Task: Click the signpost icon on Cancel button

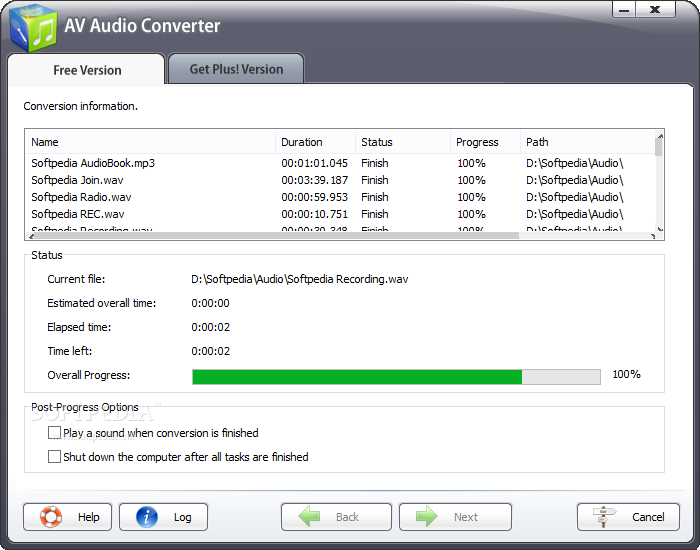Action: pyautogui.click(x=604, y=517)
